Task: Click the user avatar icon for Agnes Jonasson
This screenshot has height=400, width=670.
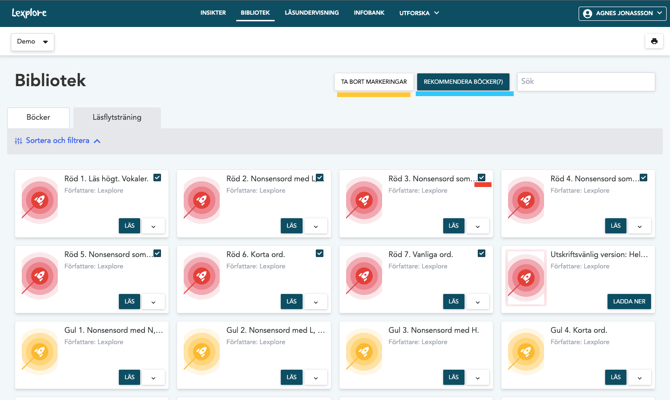Action: tap(588, 14)
